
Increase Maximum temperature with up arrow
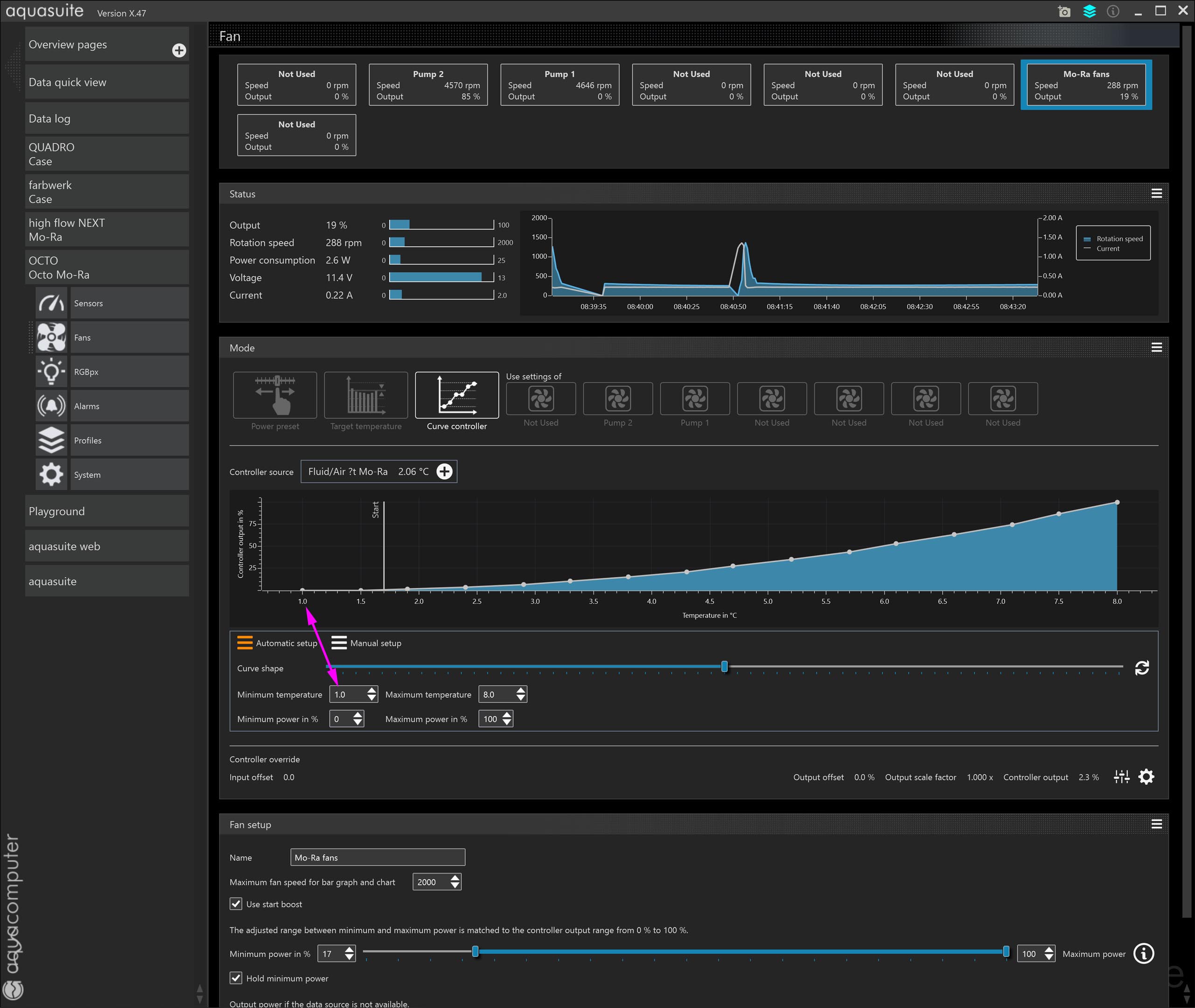click(520, 690)
